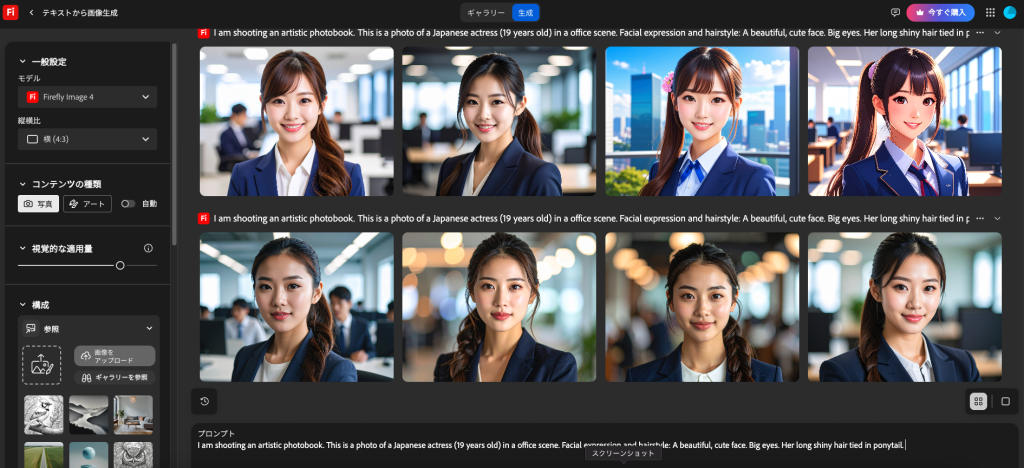Click the Adobe Firefly logo icon
This screenshot has height=468, width=1024.
click(x=12, y=12)
